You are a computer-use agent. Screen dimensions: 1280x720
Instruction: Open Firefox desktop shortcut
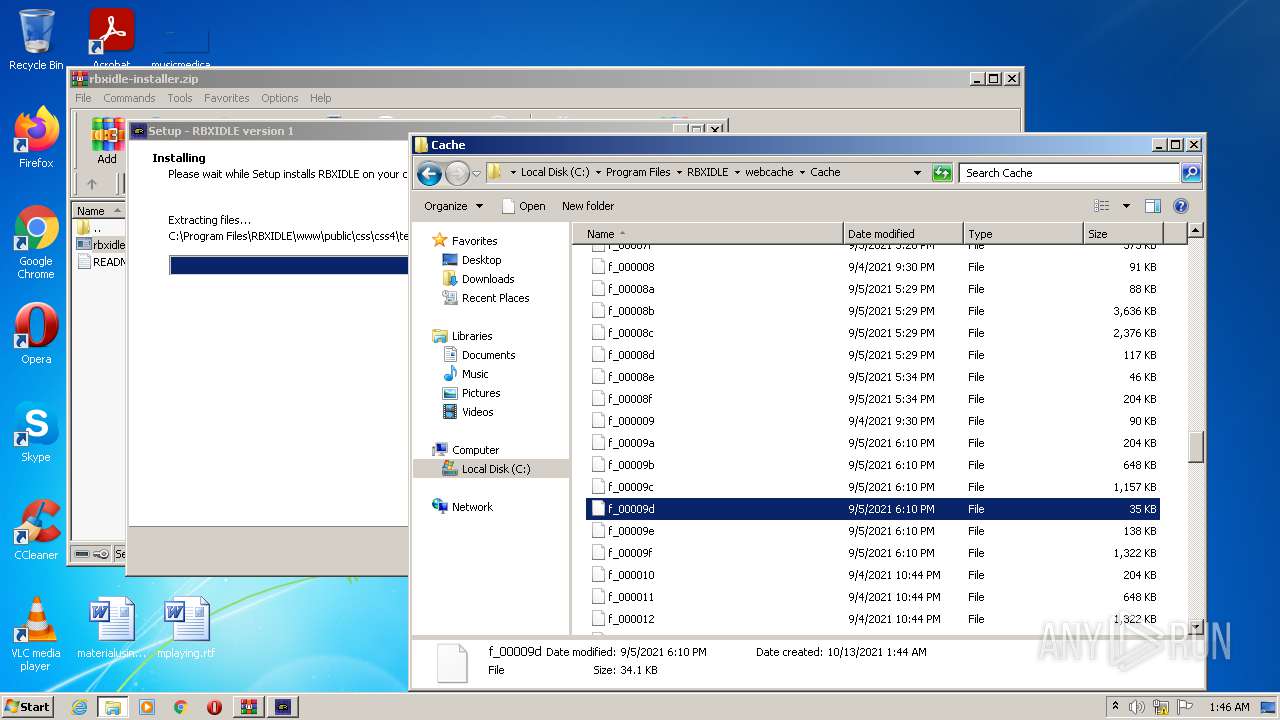(36, 138)
